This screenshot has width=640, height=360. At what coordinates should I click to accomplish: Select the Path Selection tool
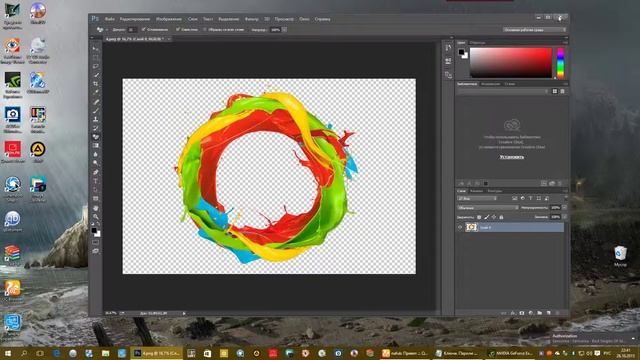(x=96, y=190)
